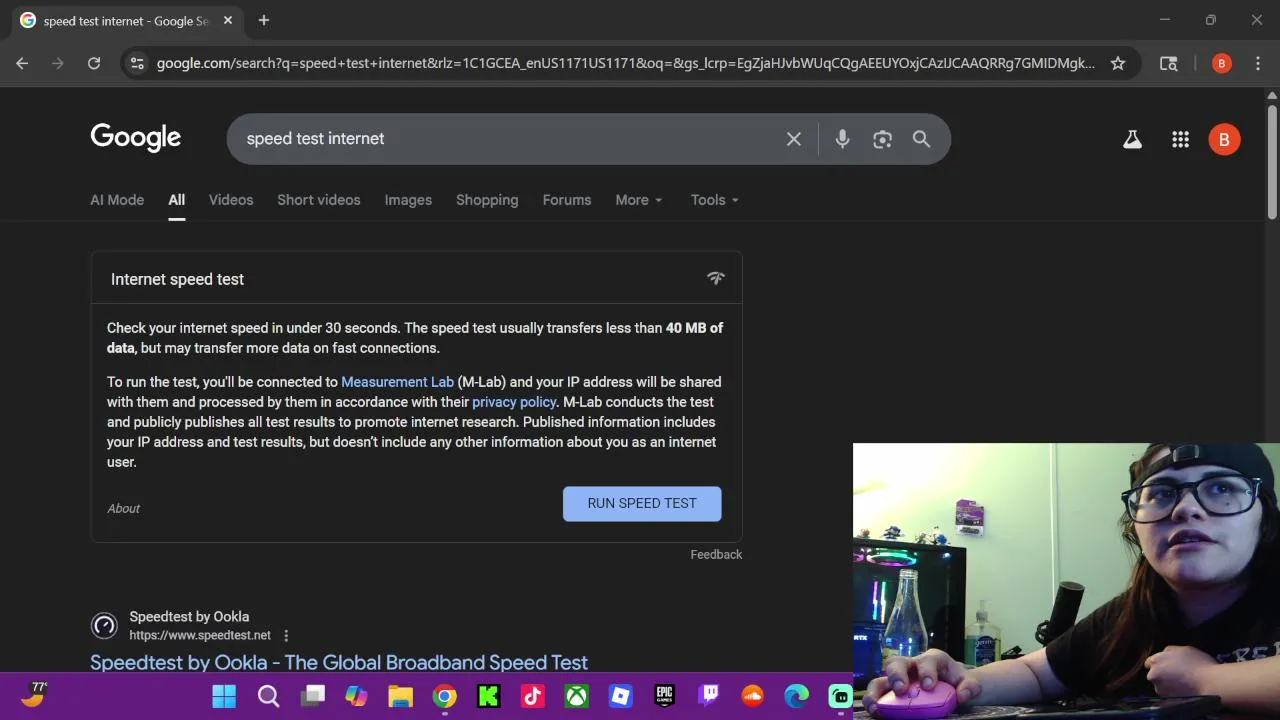Search by image with camera icon
The height and width of the screenshot is (720, 1280).
tap(882, 139)
